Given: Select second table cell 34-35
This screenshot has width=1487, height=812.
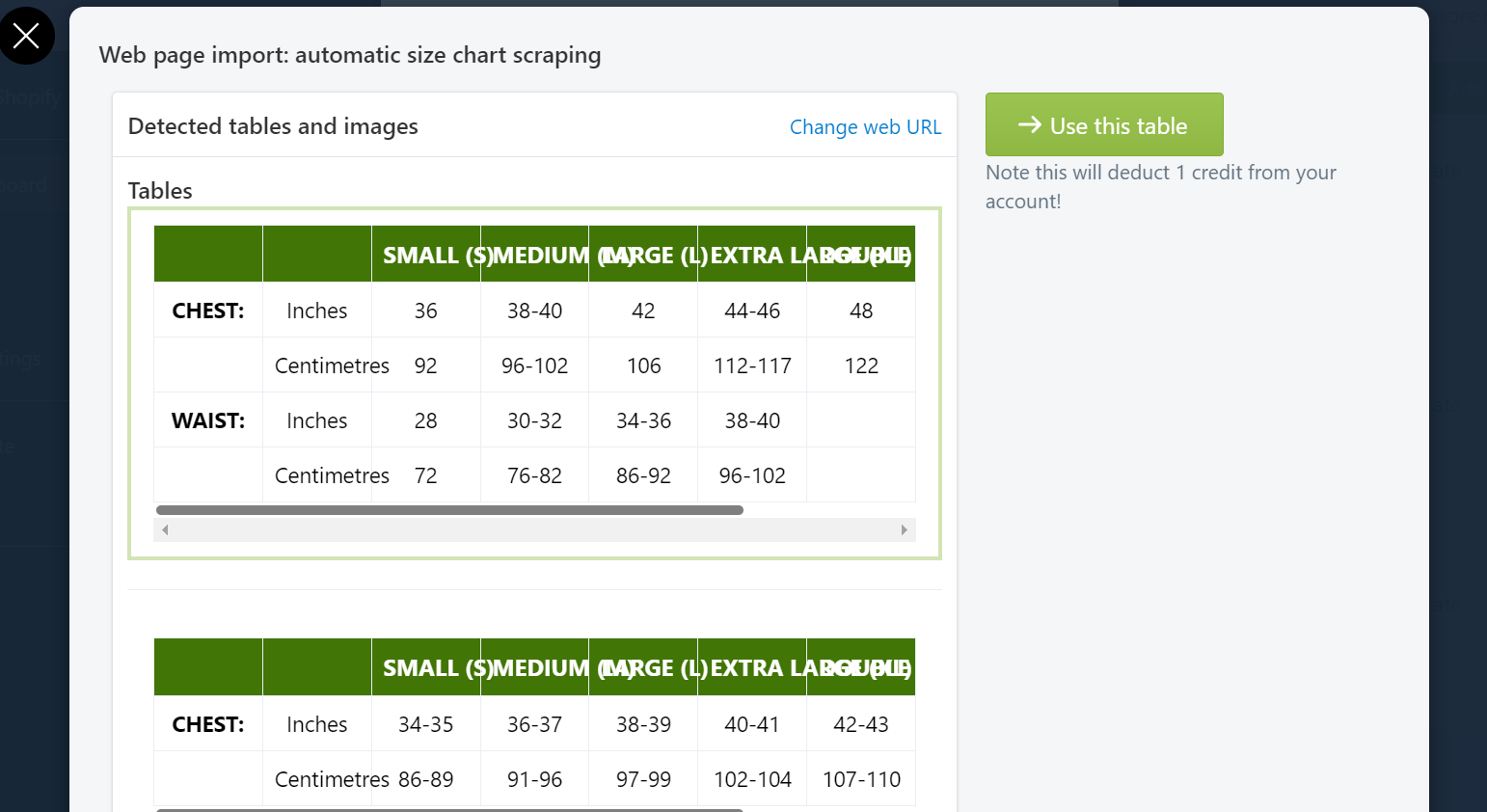Looking at the screenshot, I should [426, 724].
